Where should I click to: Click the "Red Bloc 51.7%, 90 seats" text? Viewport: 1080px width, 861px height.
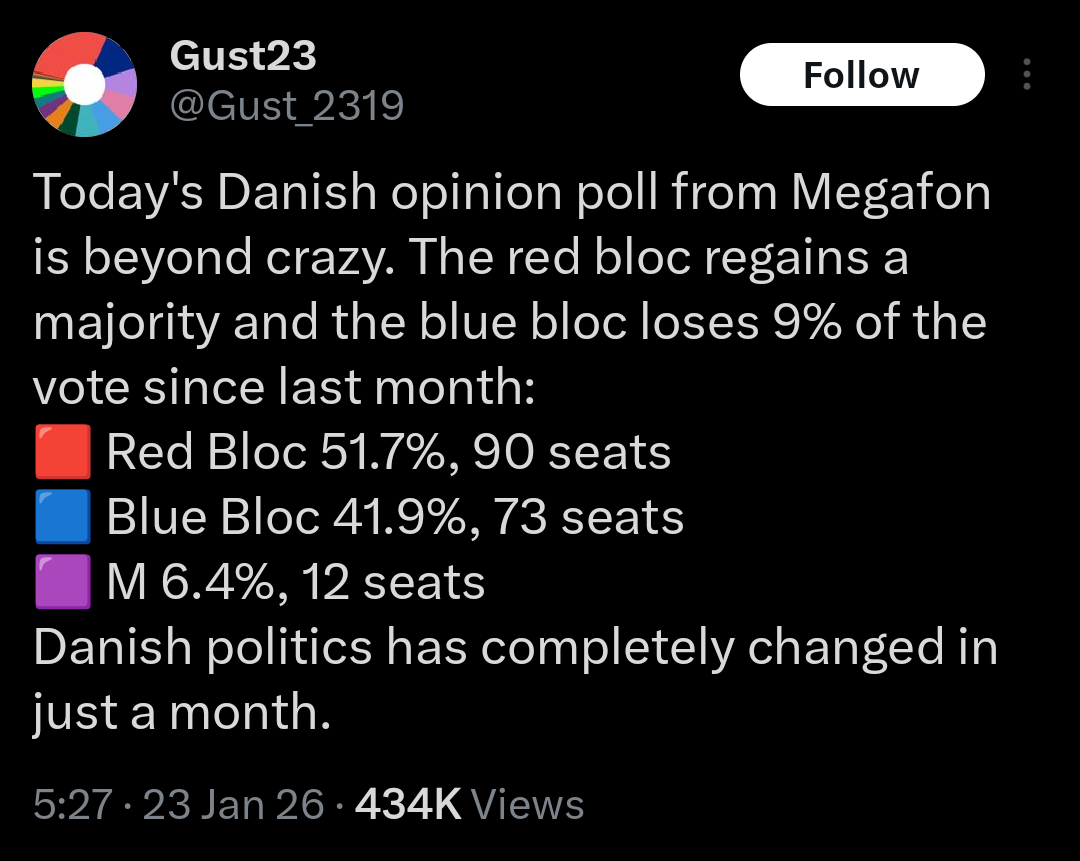(x=388, y=453)
